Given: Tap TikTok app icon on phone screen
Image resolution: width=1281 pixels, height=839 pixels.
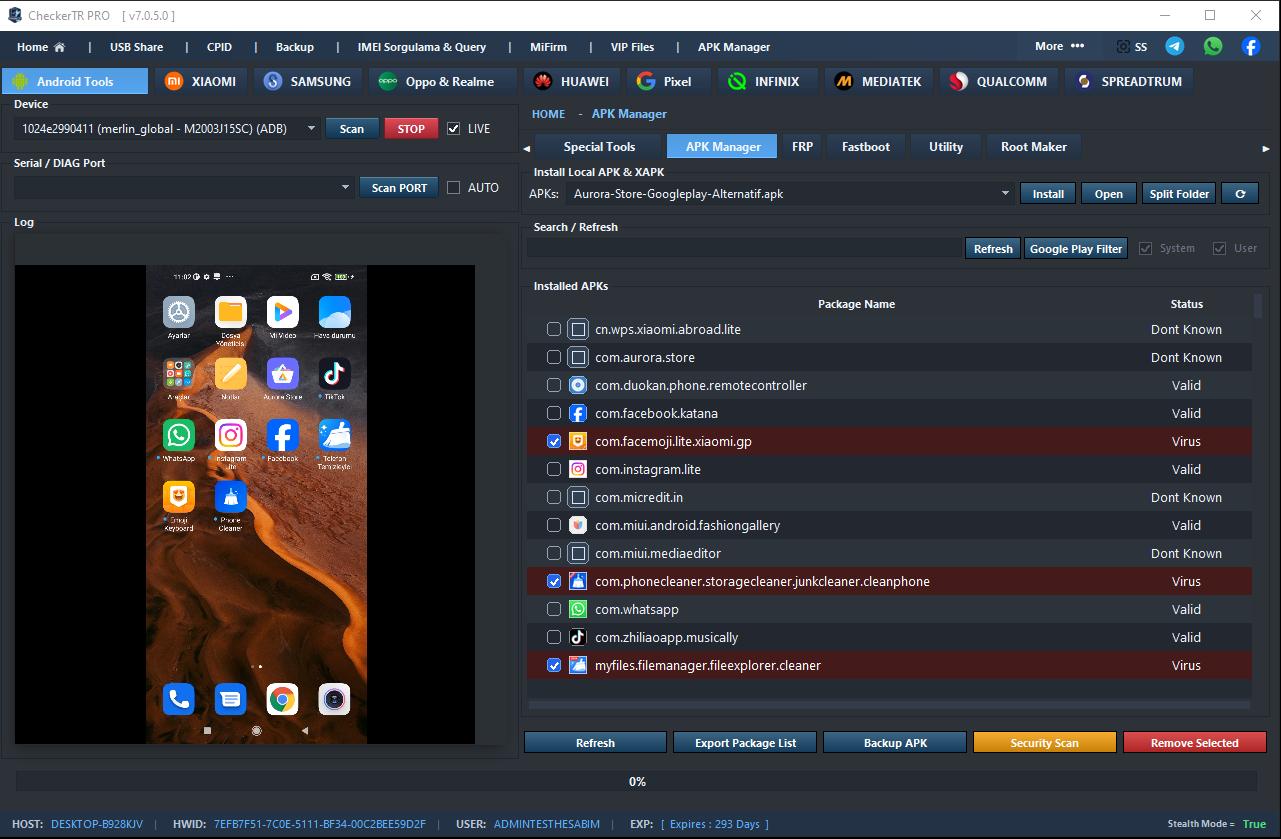Looking at the screenshot, I should click(334, 375).
